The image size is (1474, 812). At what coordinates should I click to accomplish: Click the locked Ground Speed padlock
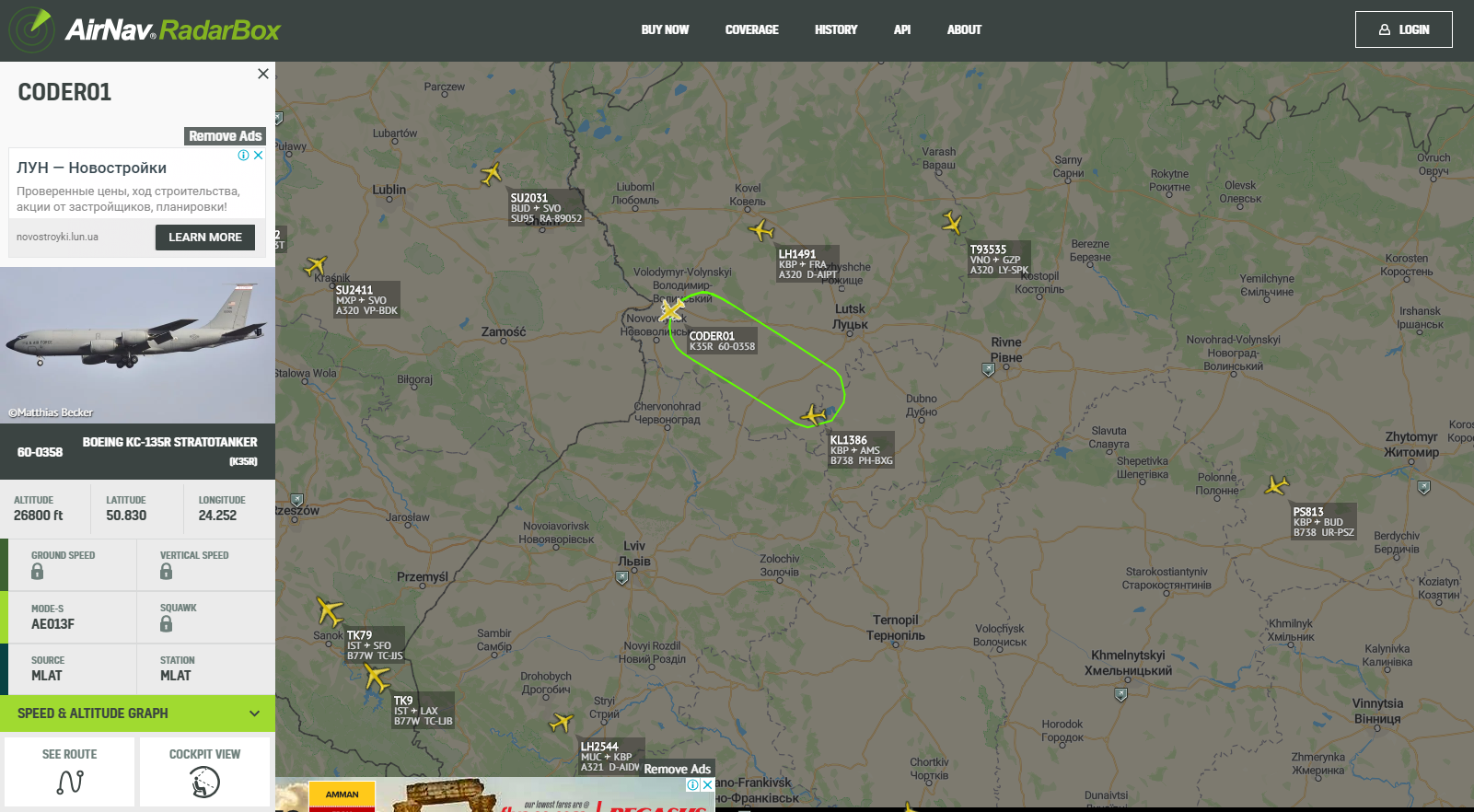point(37,572)
